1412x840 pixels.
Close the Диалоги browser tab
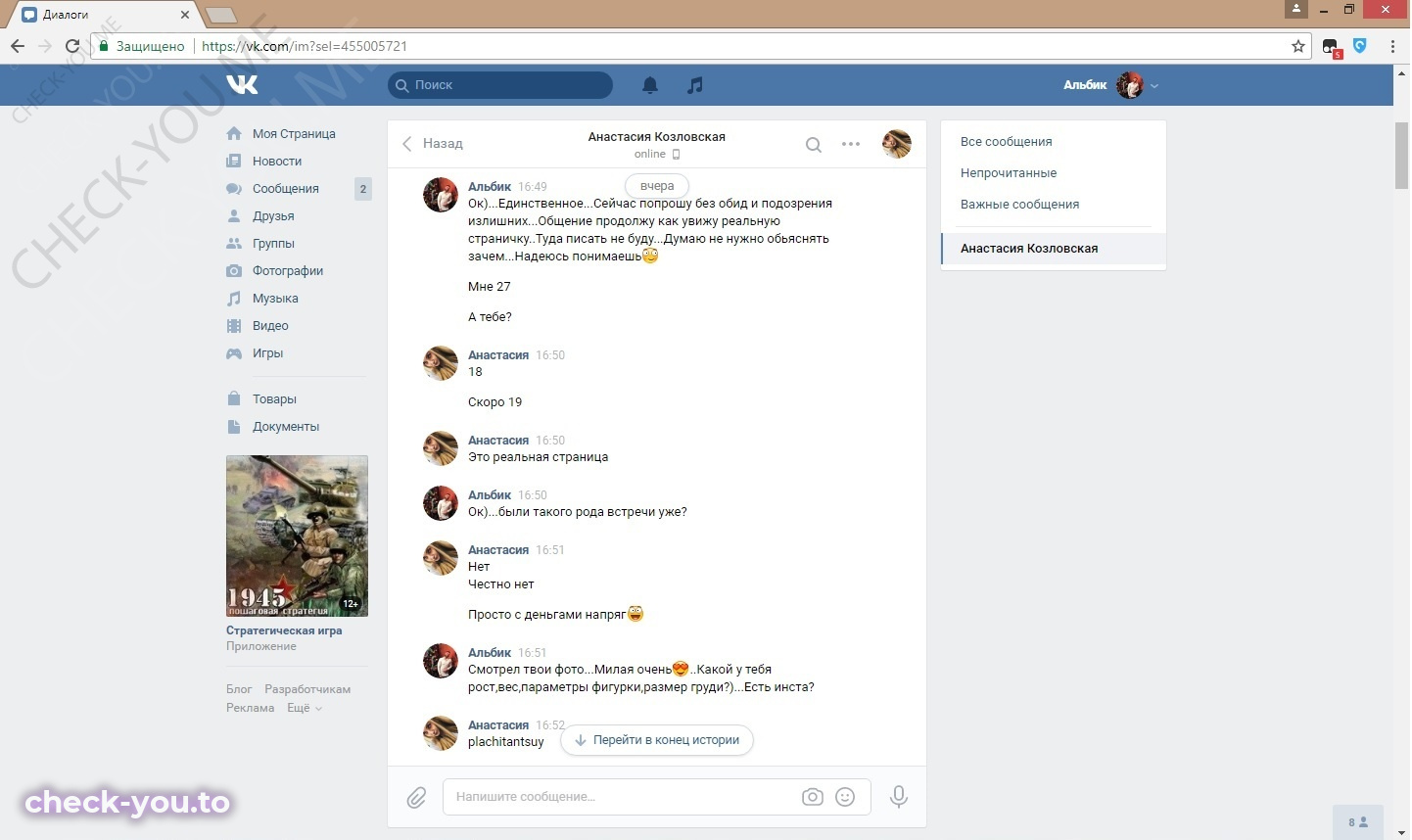click(185, 15)
